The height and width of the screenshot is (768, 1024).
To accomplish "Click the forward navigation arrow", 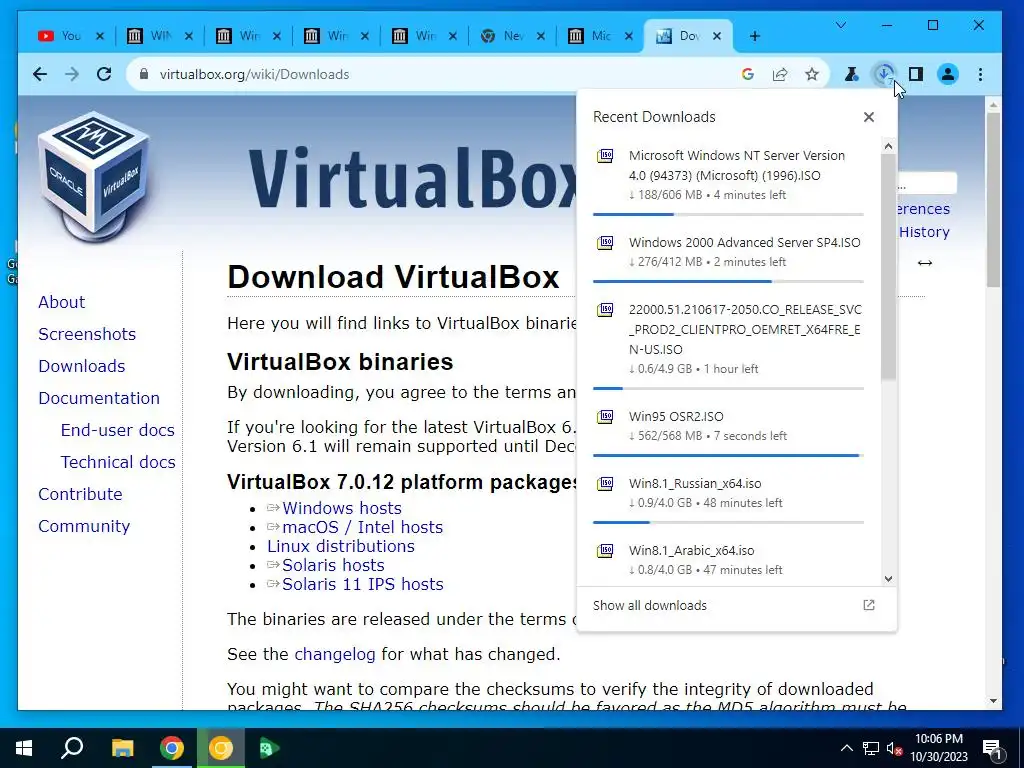I will [x=72, y=74].
